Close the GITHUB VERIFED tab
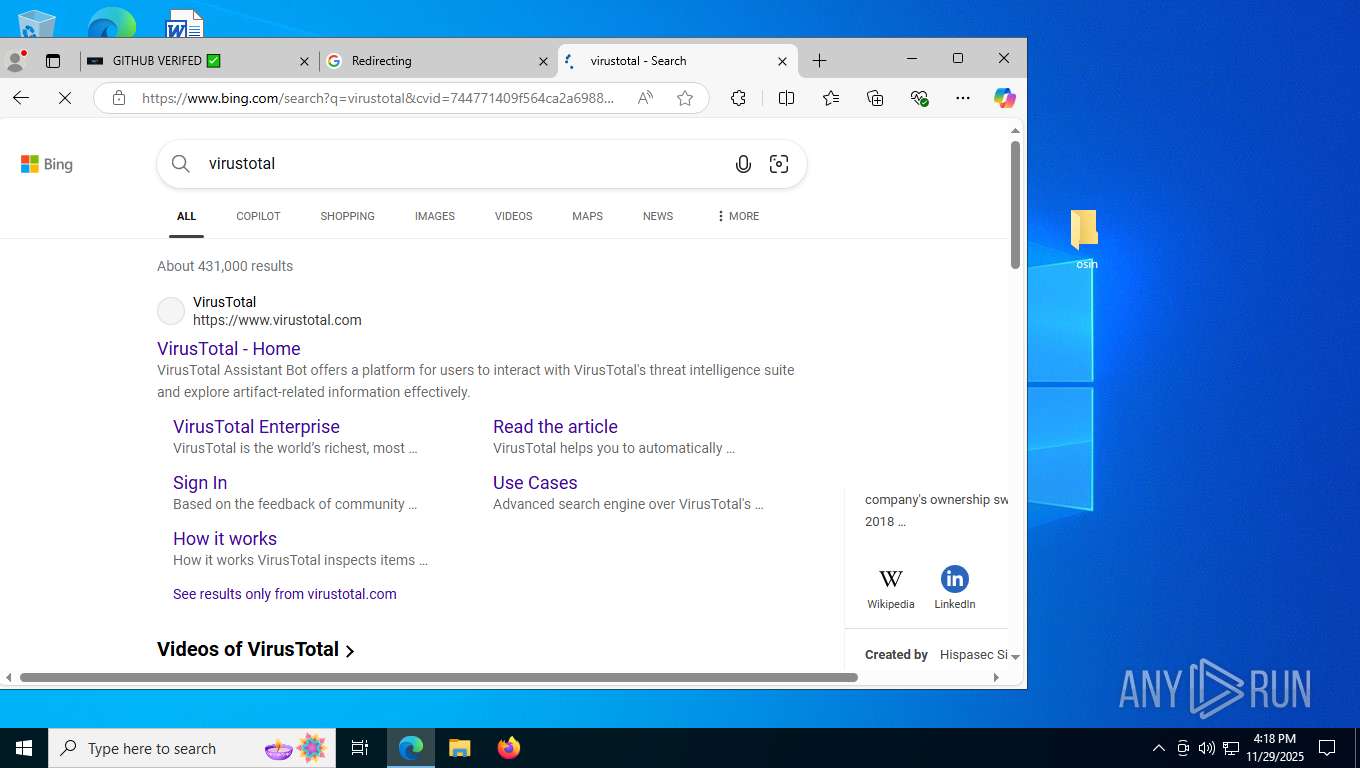The image size is (1360, 768). click(x=304, y=61)
